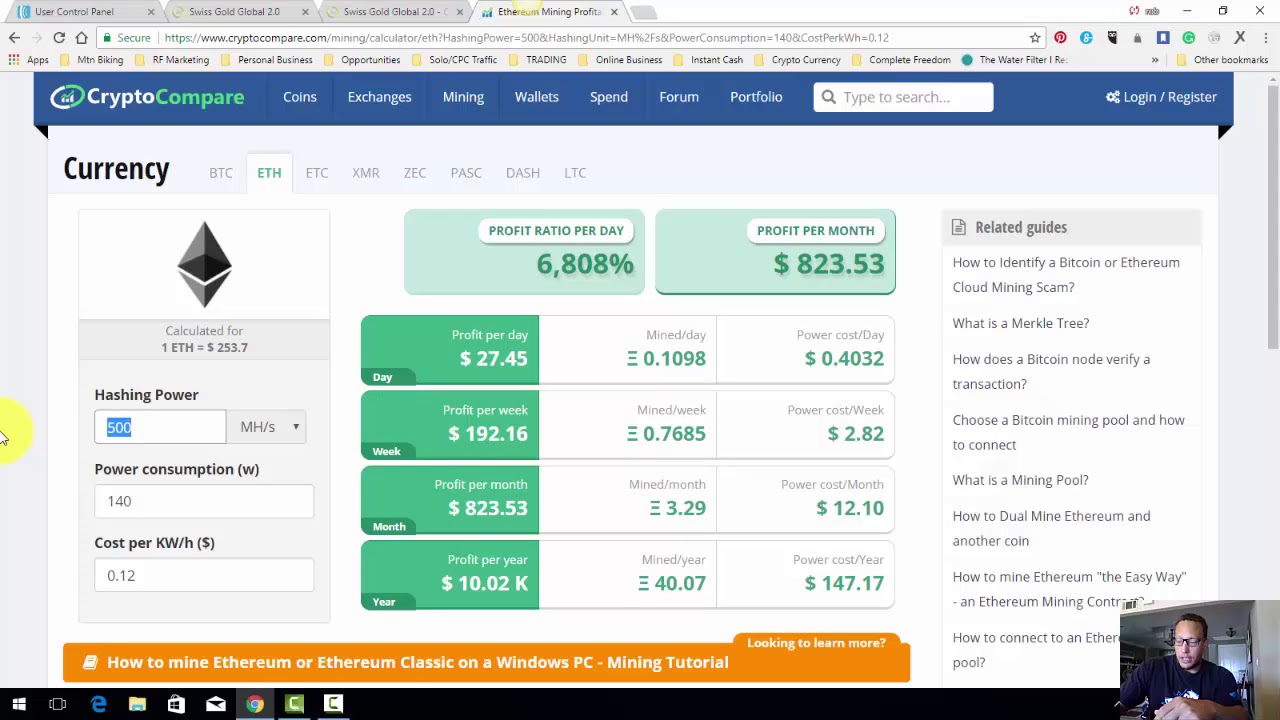Open Mail app from taskbar

(215, 704)
